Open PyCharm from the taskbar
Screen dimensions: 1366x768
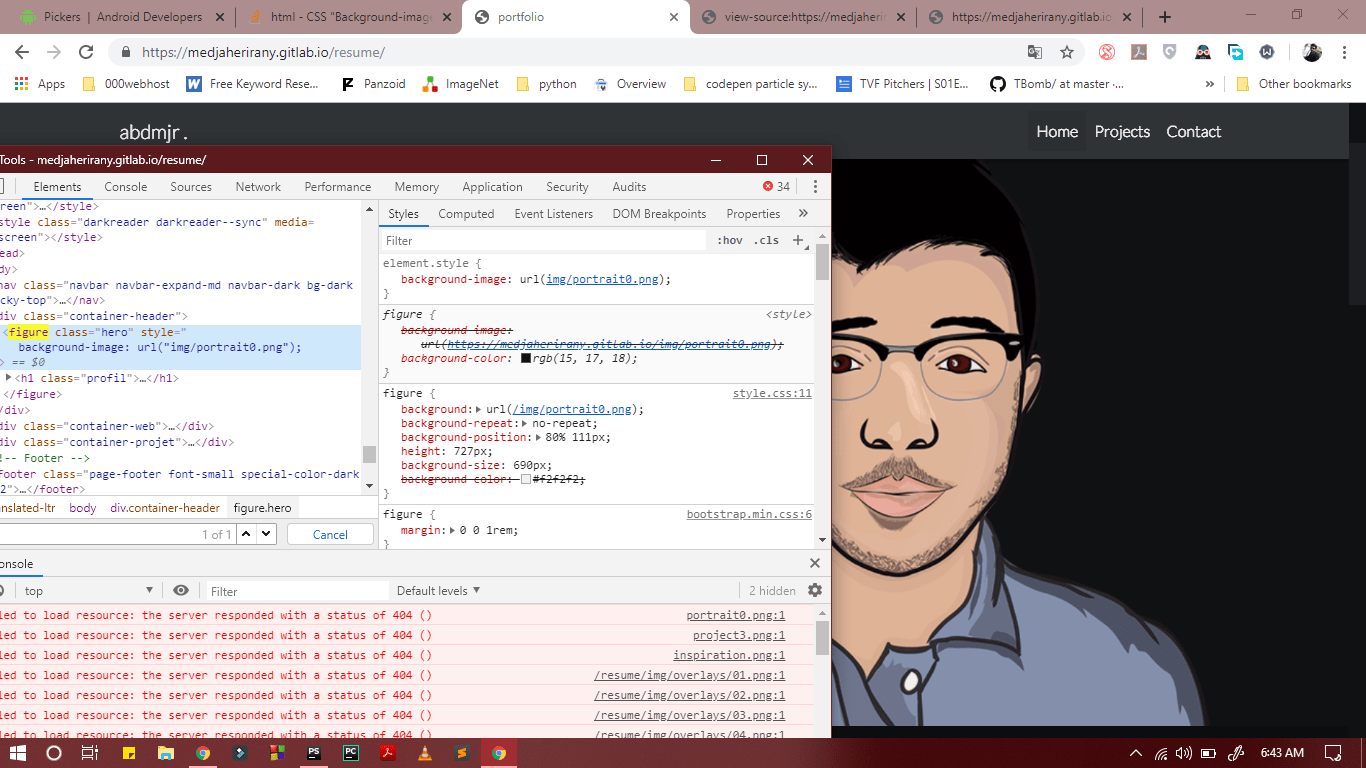click(351, 753)
